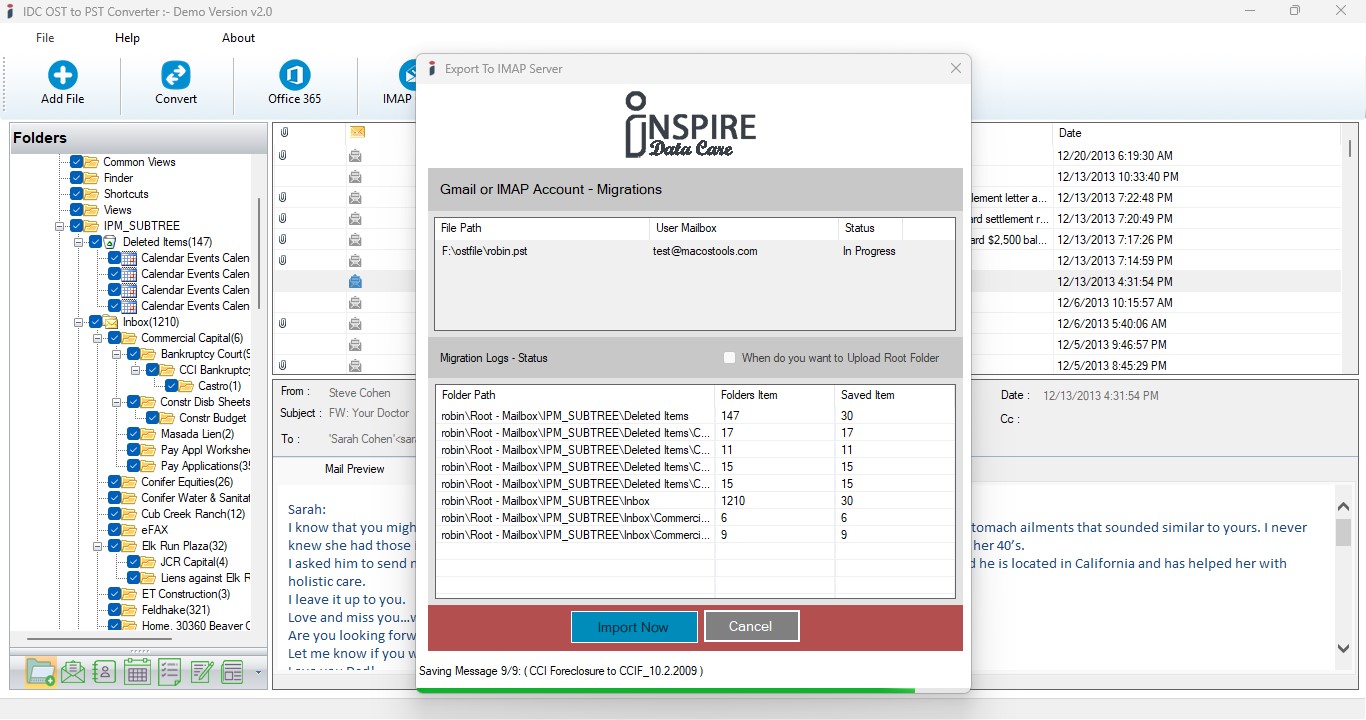Collapse the Inbox(1210) tree node

pyautogui.click(x=79, y=322)
